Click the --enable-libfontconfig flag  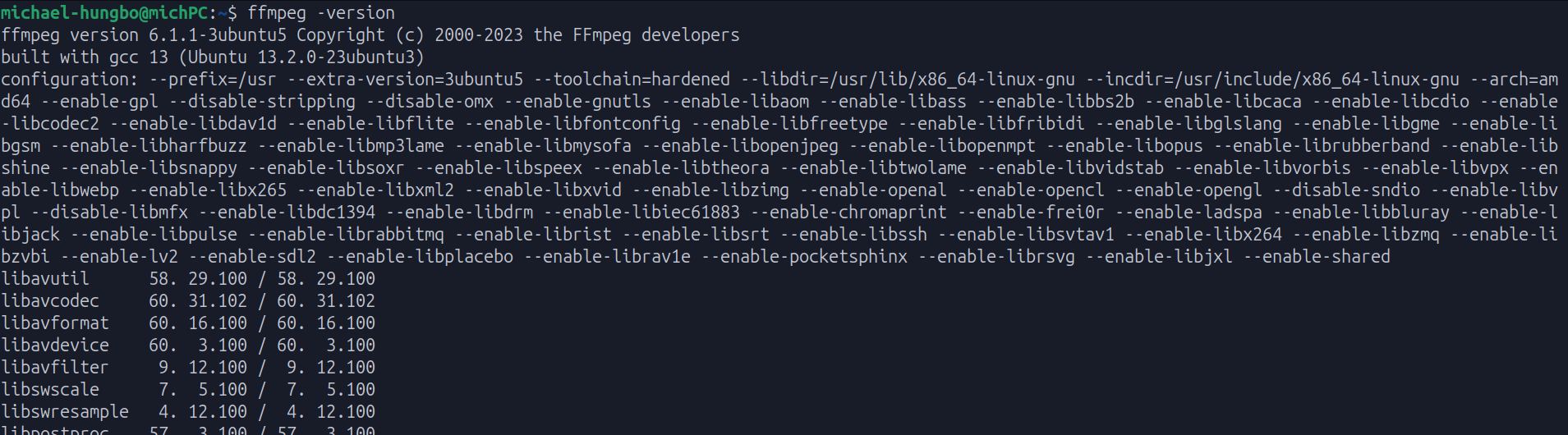572,124
